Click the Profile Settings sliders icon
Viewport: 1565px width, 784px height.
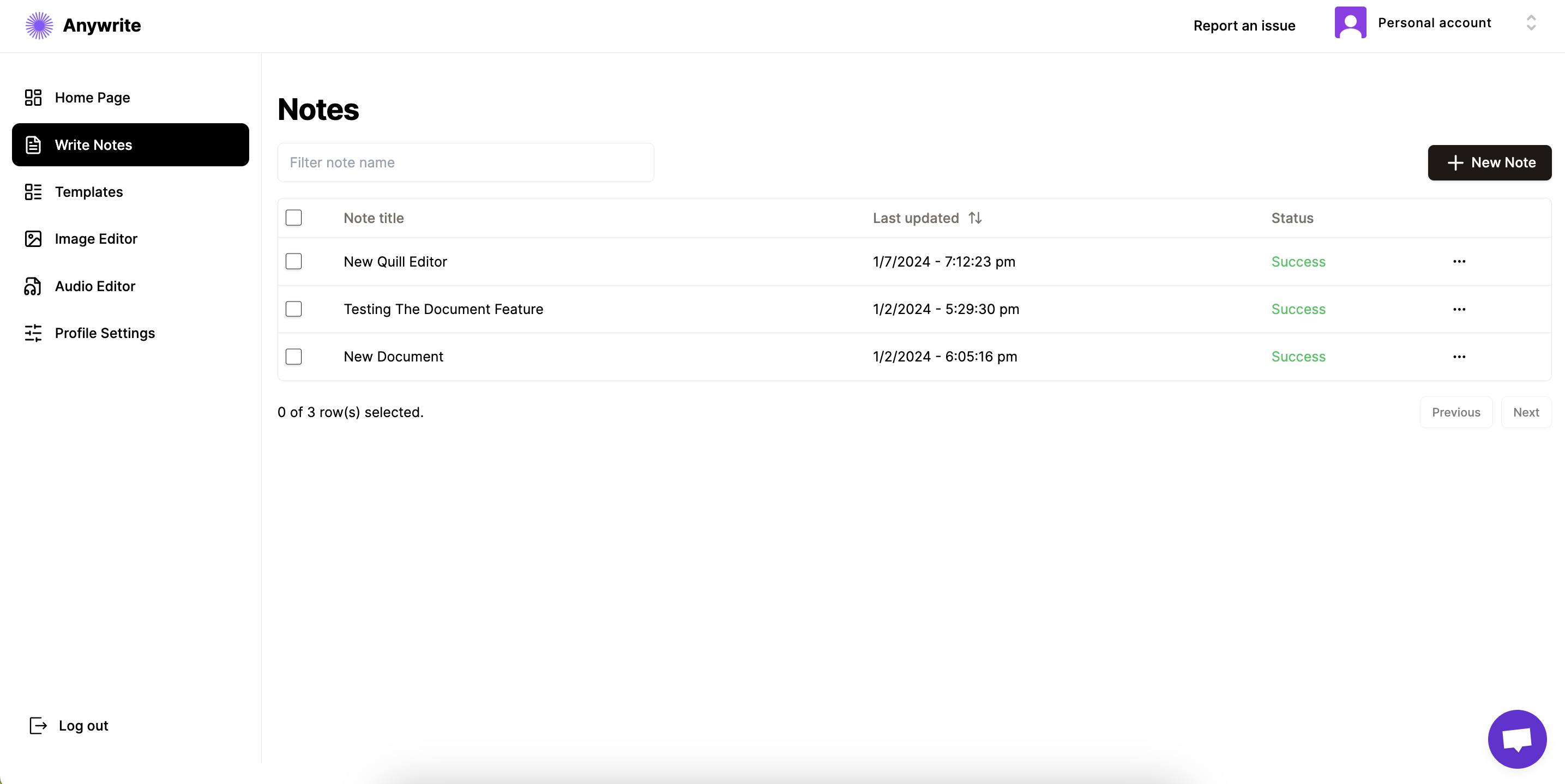[x=33, y=333]
